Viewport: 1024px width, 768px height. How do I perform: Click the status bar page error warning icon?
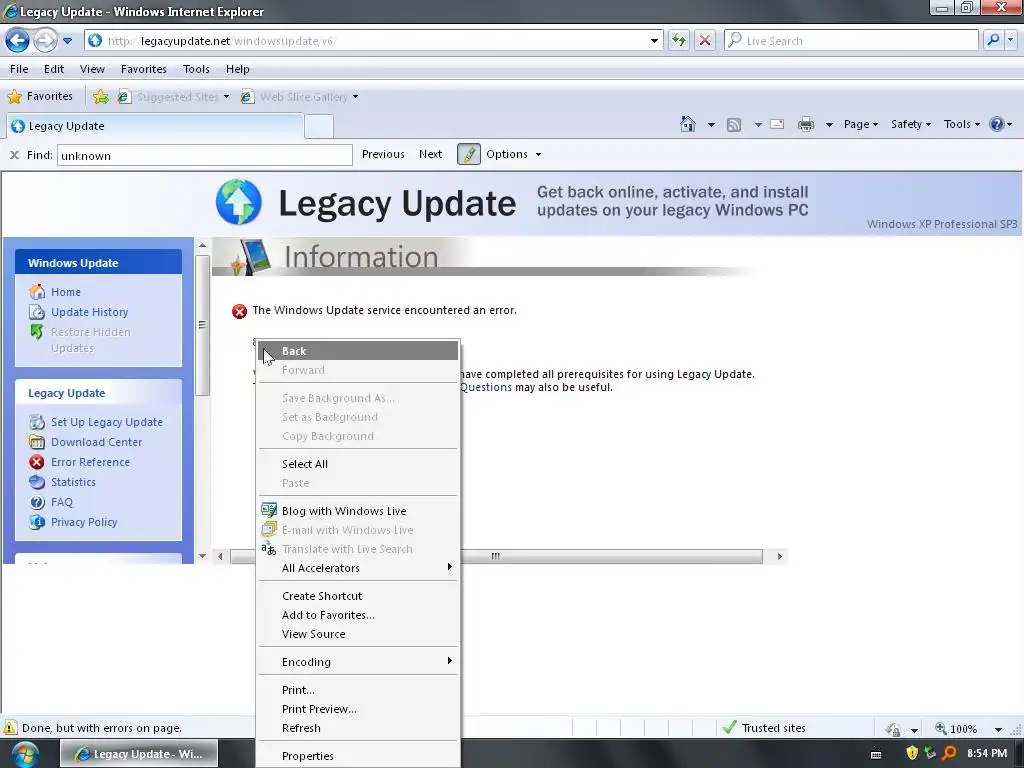point(10,728)
